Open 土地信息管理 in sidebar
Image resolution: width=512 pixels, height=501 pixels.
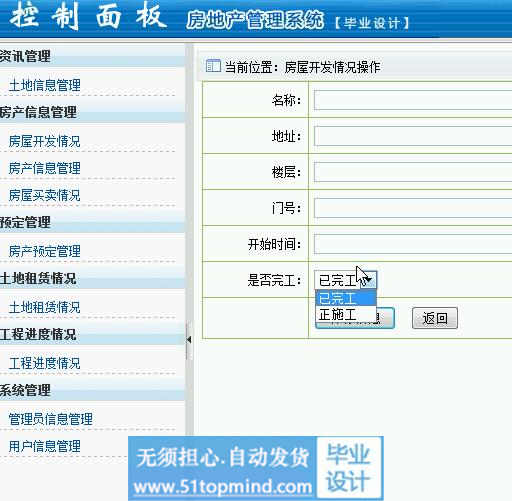click(45, 85)
